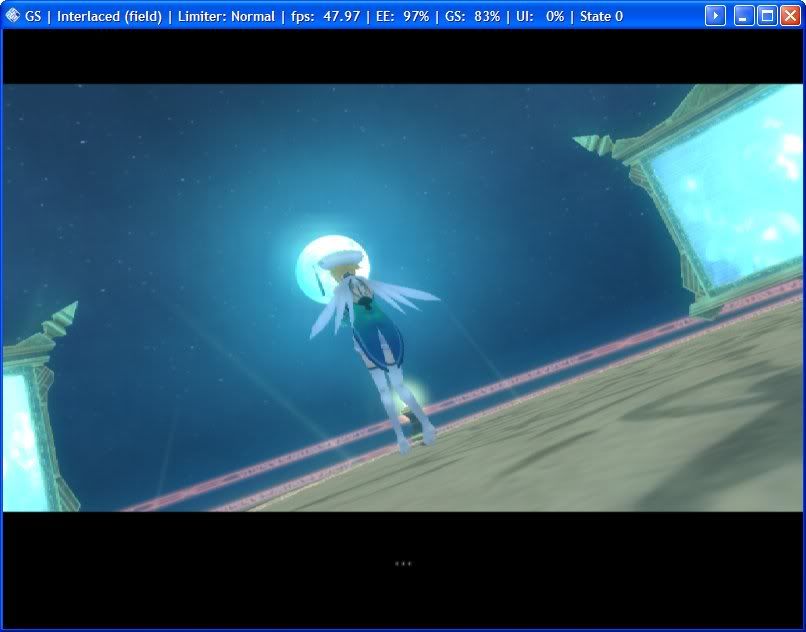Click the "State 0" title bar text
This screenshot has height=632, width=806.
click(601, 17)
